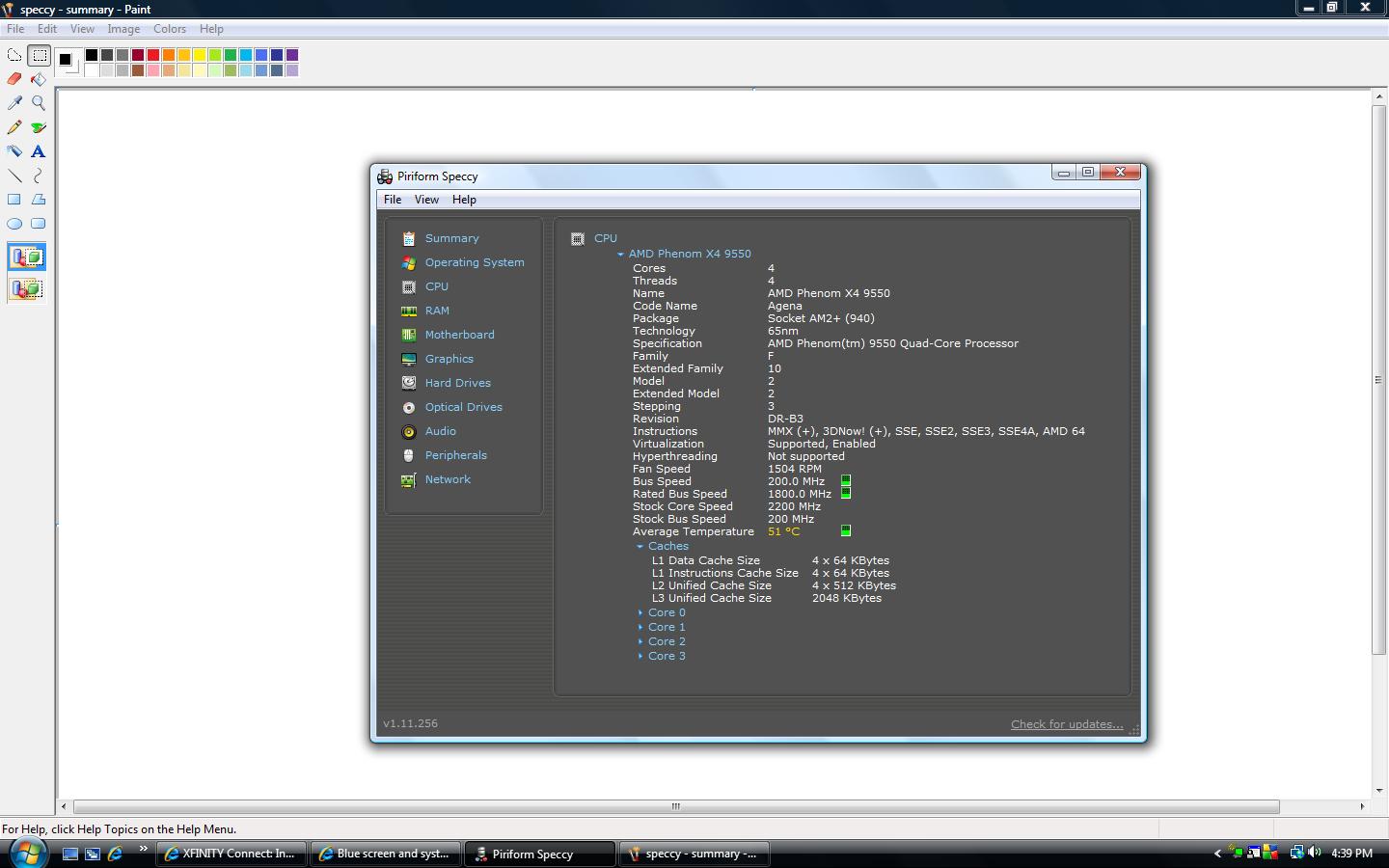Click the volume speaker tray icon
The height and width of the screenshot is (868, 1389).
coord(1315,853)
